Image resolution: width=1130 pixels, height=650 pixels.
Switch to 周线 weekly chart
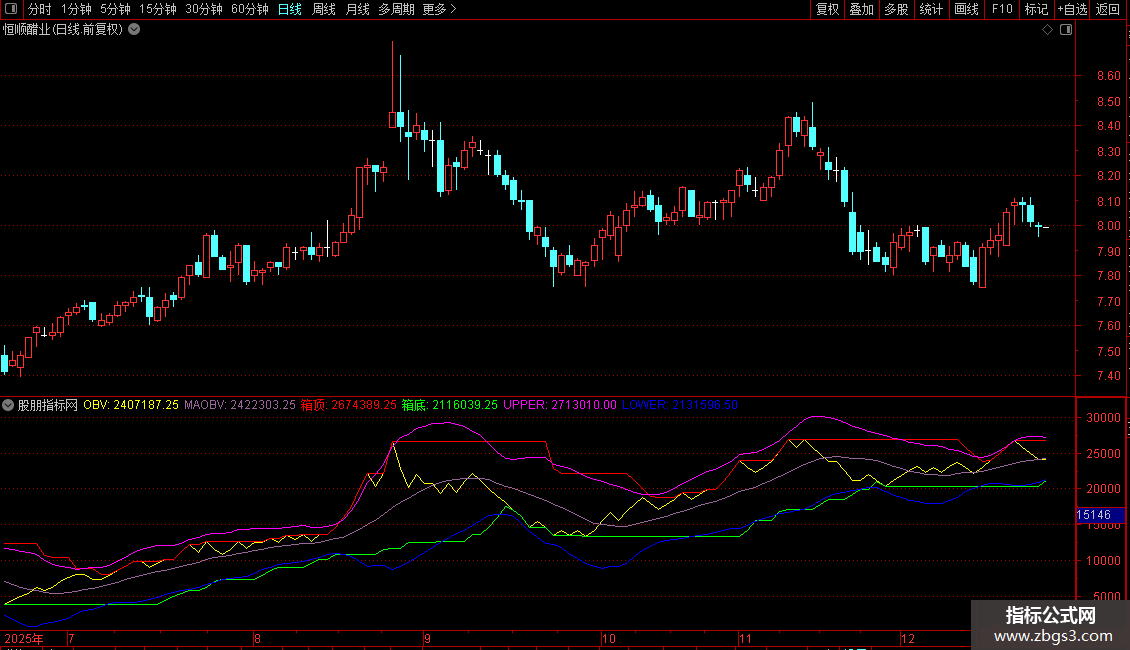click(324, 9)
